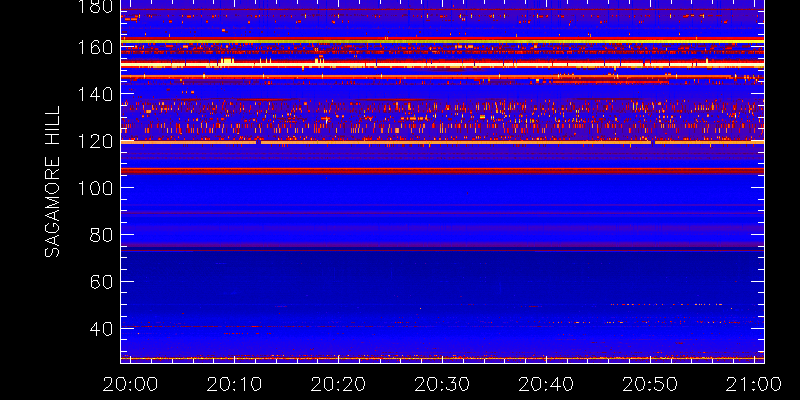The image size is (800, 400).
Task: Select the 20:00 time label
Action: click(131, 384)
